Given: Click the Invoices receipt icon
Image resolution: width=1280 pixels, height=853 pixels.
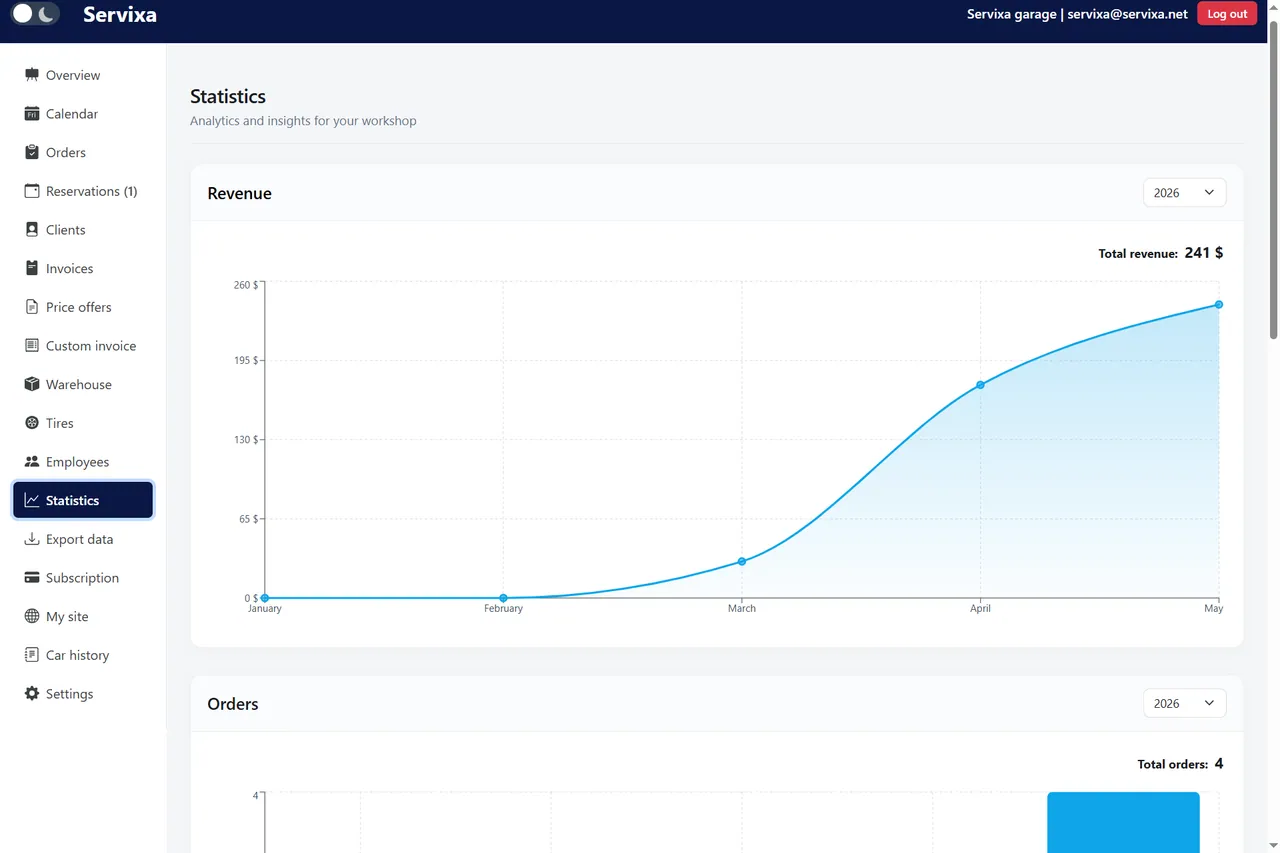Looking at the screenshot, I should tap(32, 268).
